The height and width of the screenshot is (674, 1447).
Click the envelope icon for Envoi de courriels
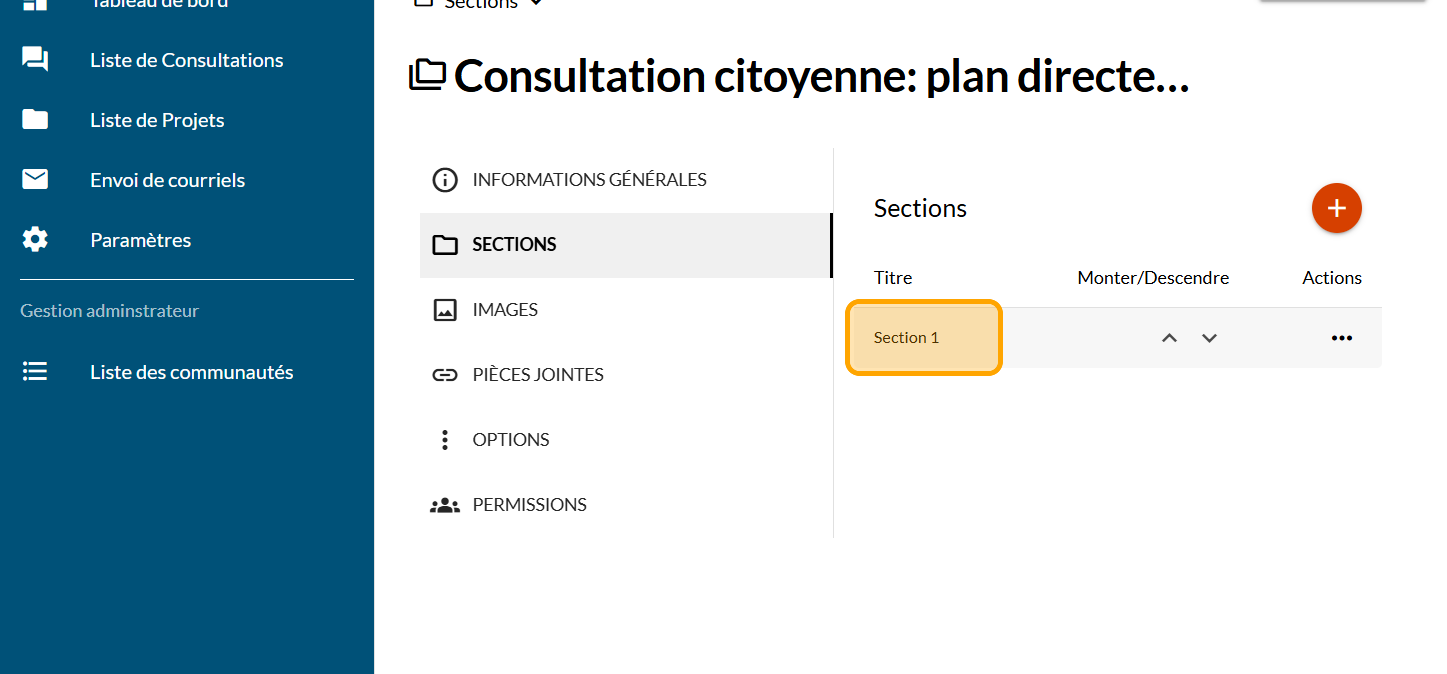point(35,180)
